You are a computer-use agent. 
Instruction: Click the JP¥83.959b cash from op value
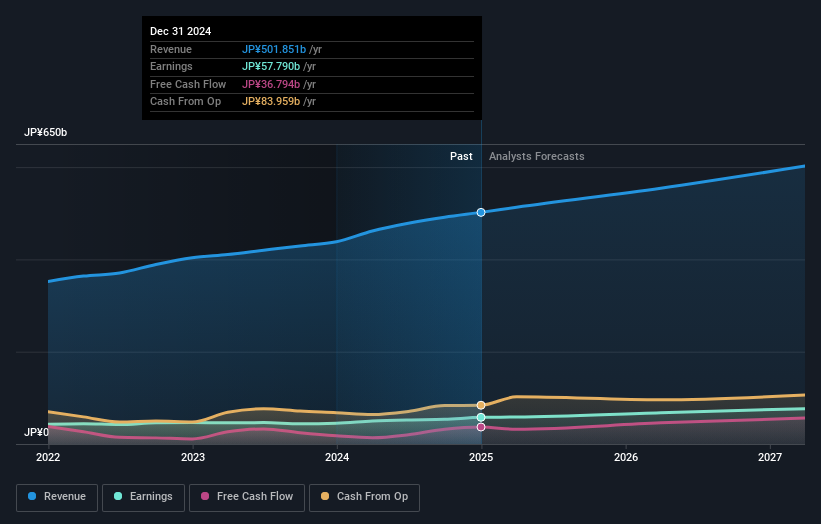(271, 102)
